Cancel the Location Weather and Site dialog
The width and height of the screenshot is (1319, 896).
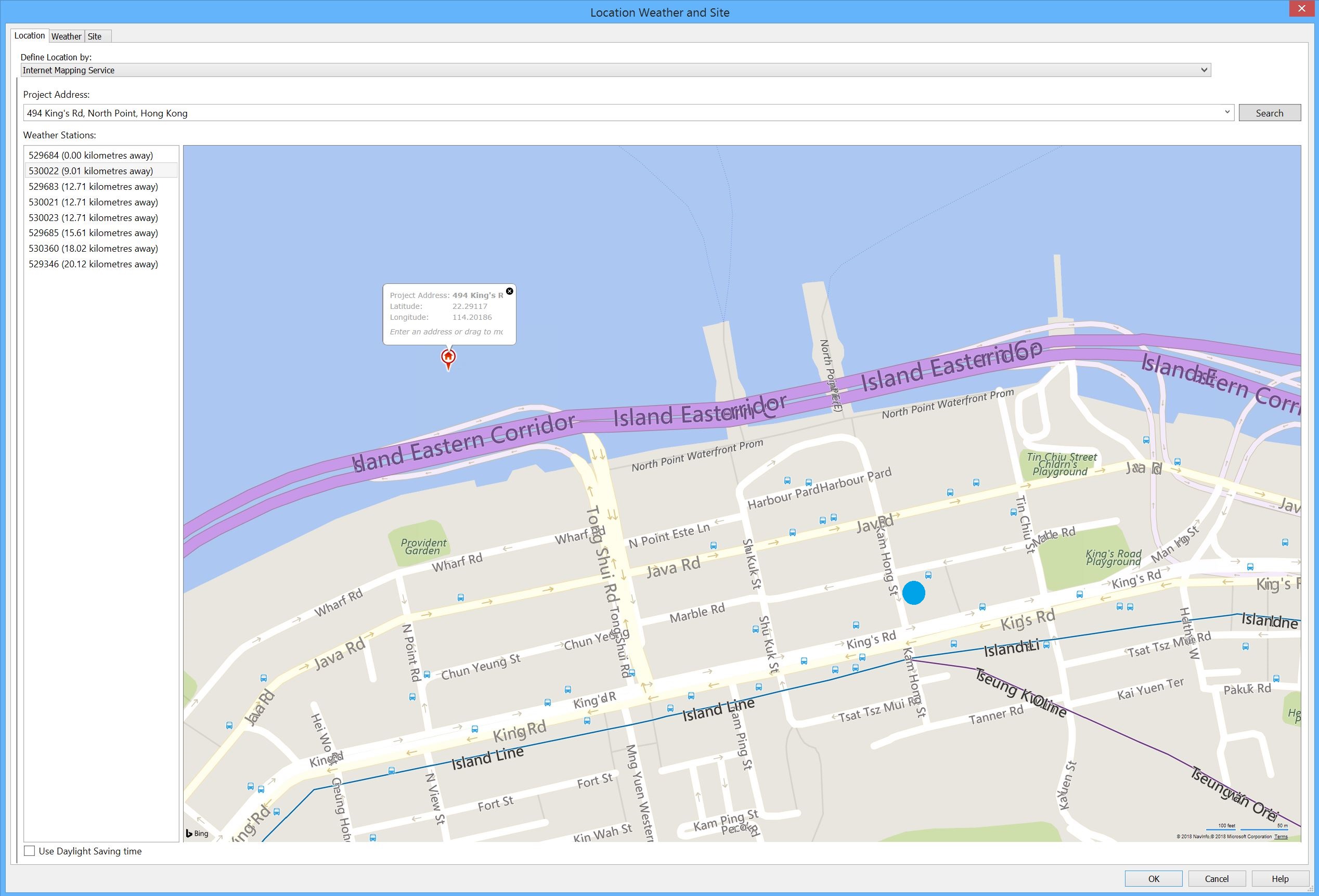pos(1216,878)
